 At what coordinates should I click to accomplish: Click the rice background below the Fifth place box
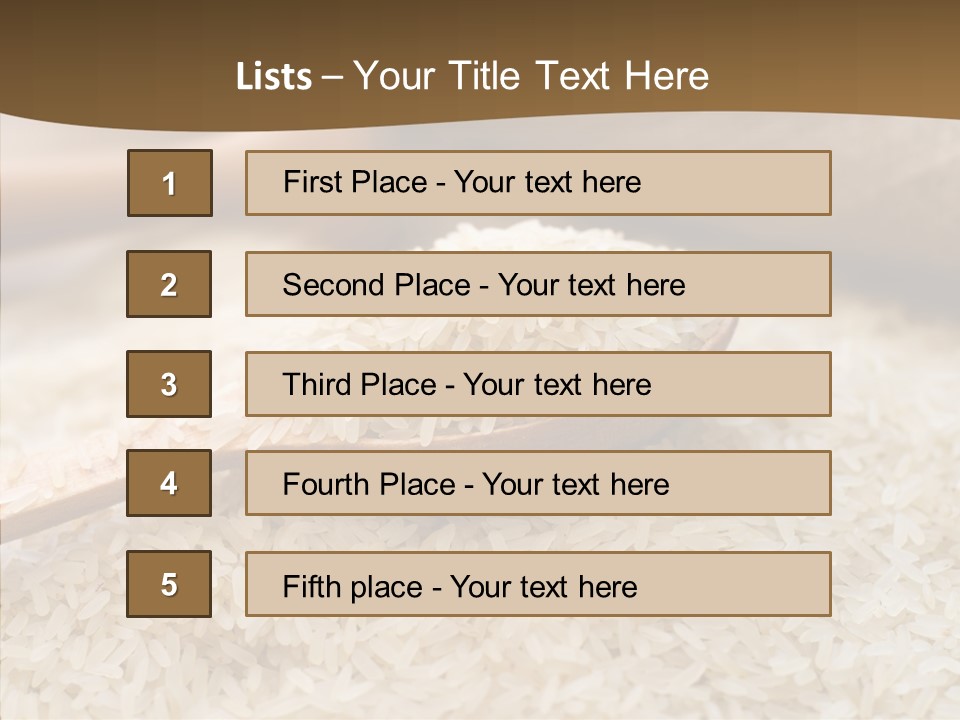(x=480, y=667)
